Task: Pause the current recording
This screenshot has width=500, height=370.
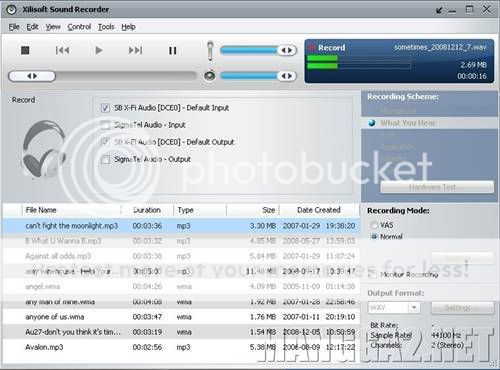Action: 173,51
